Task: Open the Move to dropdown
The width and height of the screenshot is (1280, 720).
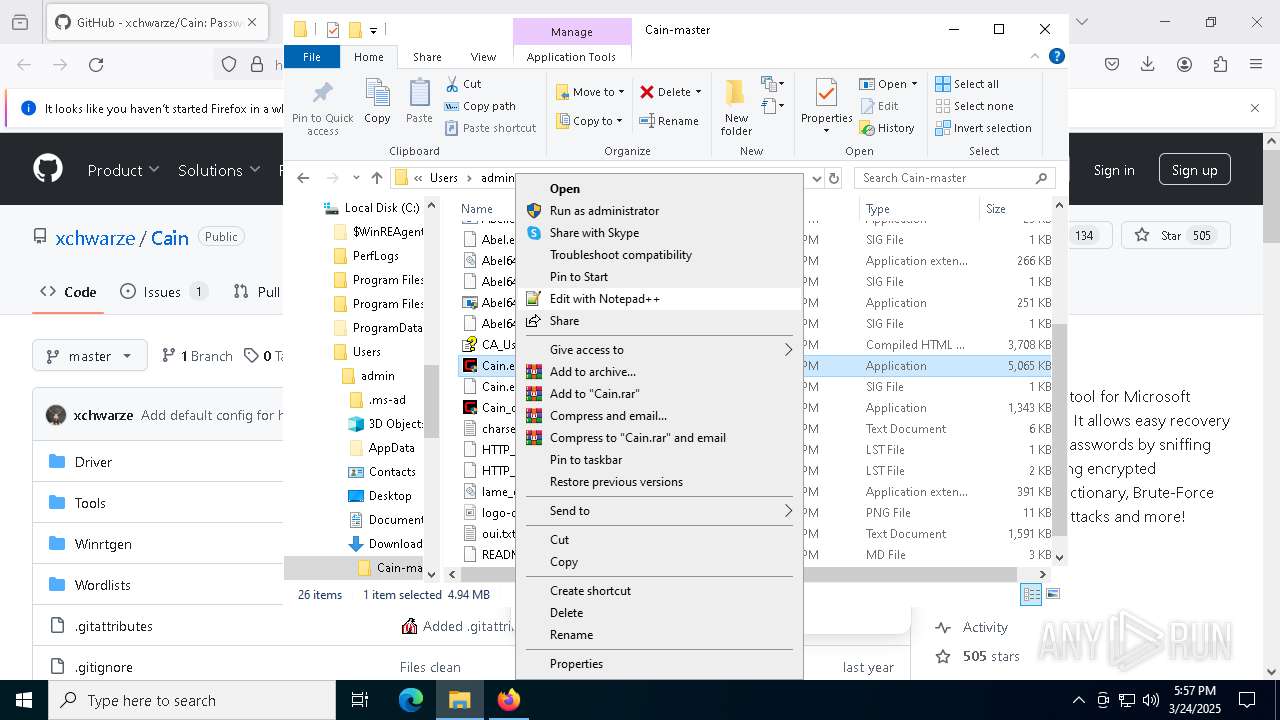Action: click(590, 92)
